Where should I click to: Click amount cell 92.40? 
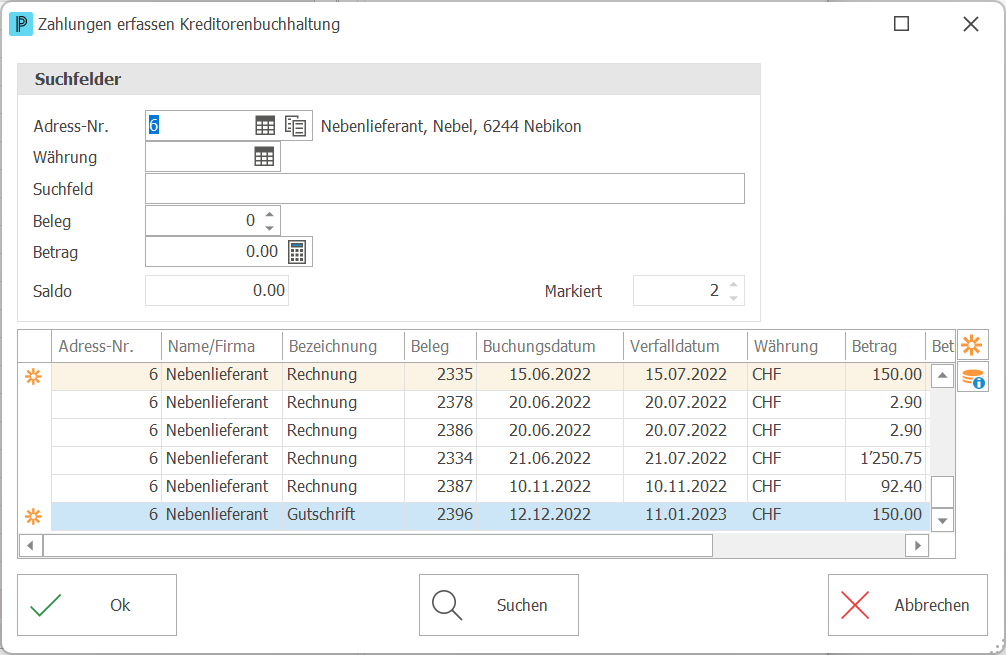885,487
